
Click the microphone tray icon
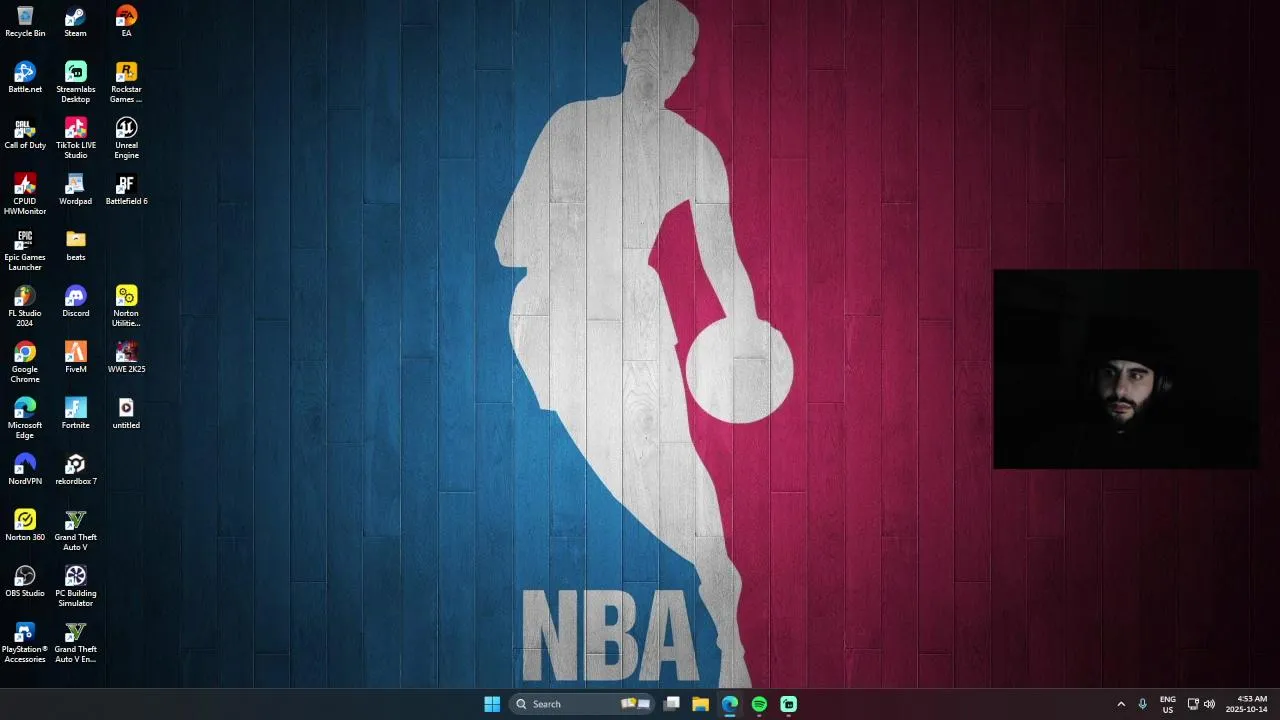coord(1142,704)
